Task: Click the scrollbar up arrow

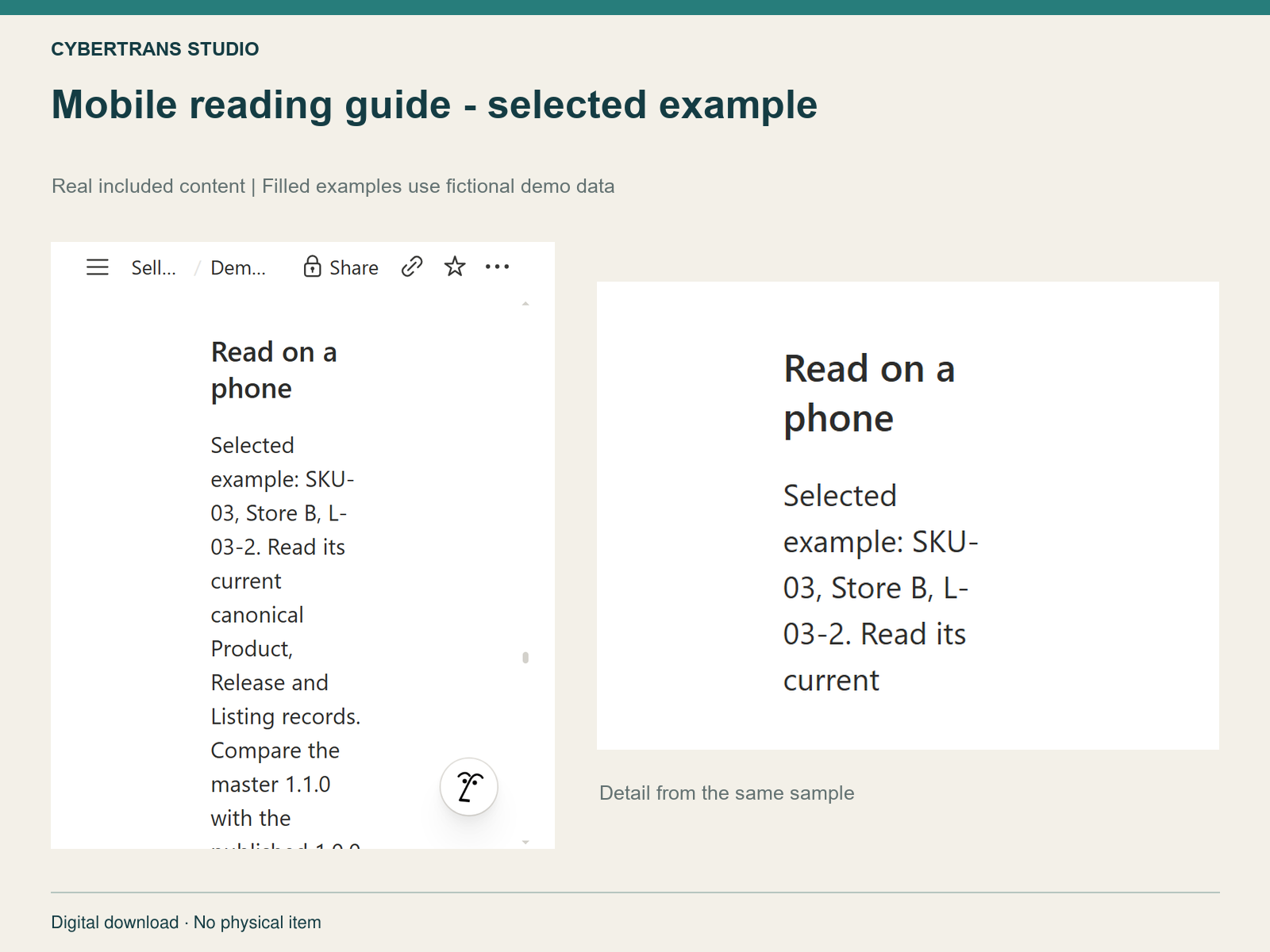Action: 525,304
